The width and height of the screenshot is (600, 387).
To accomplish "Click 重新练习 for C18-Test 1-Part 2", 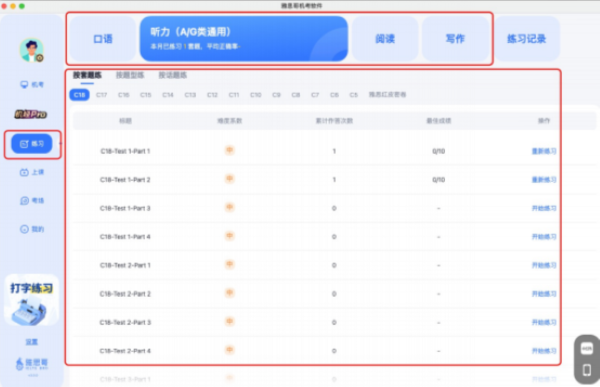I will [x=544, y=180].
